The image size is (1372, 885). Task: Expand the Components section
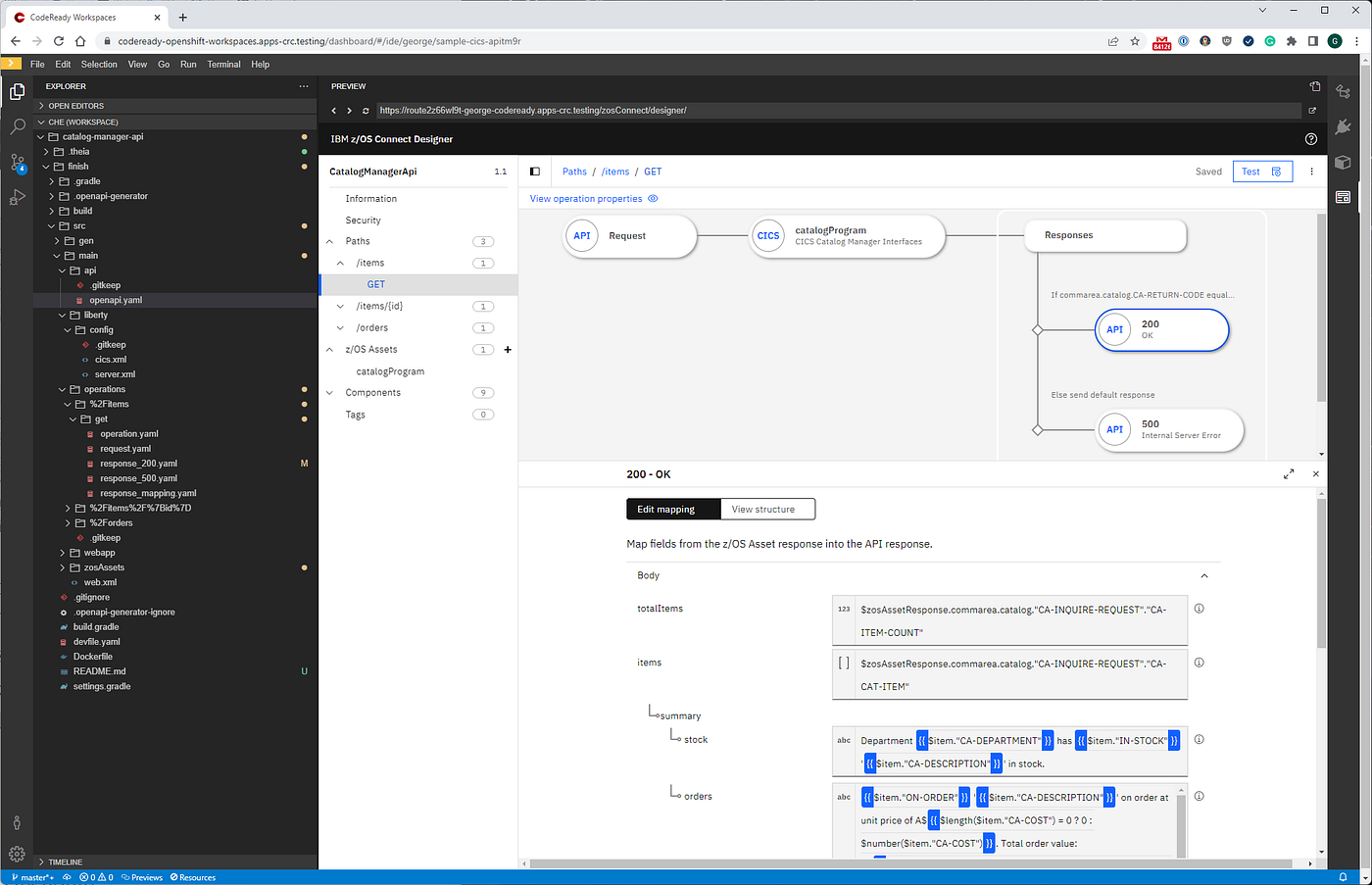coord(330,392)
